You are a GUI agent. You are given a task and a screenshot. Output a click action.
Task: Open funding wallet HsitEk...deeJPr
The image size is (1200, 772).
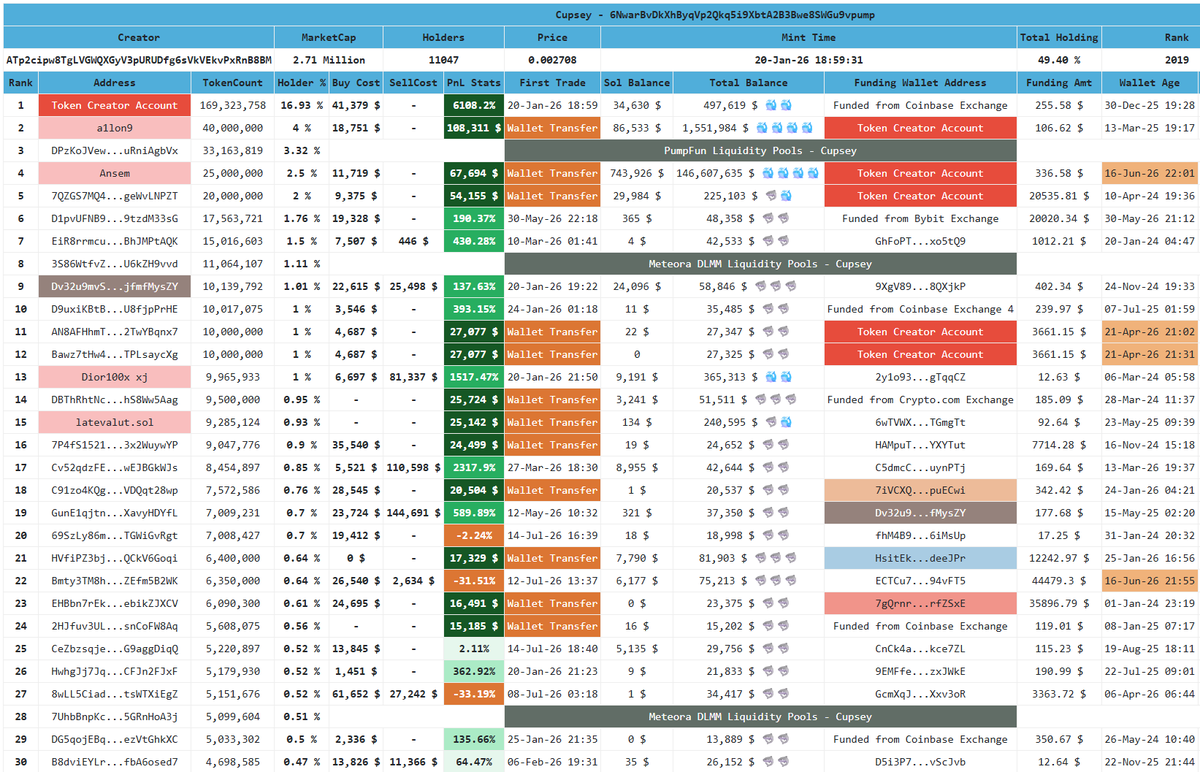(920, 558)
